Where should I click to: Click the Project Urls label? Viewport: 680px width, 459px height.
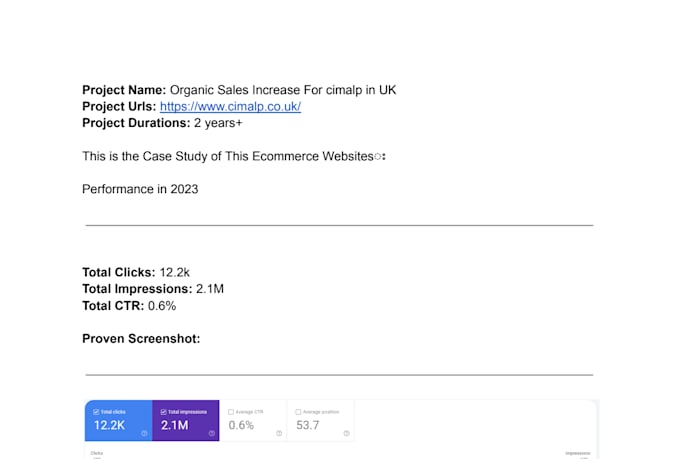click(x=119, y=106)
